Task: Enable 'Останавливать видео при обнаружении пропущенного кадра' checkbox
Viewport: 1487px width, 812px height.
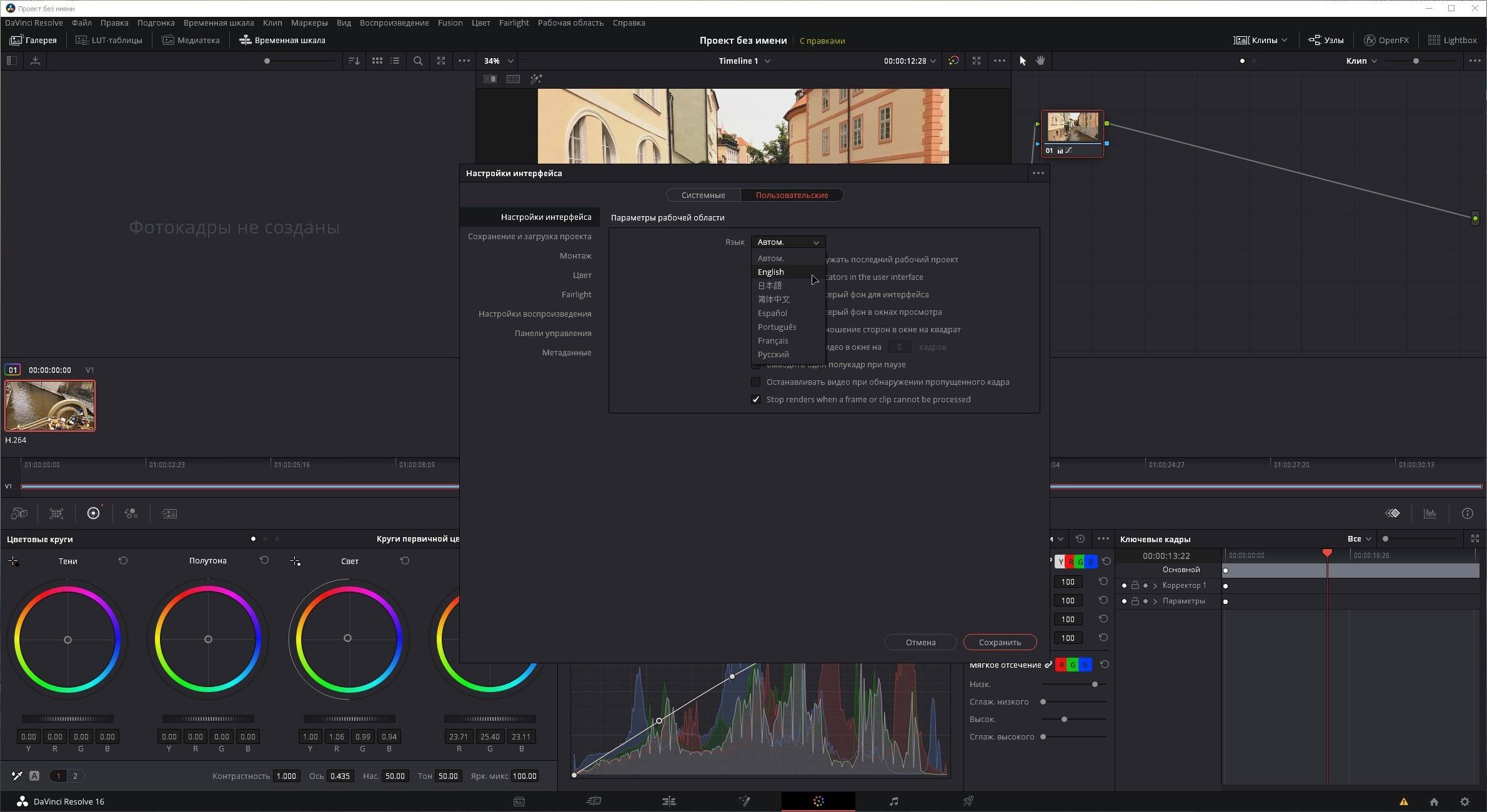Action: (x=755, y=382)
